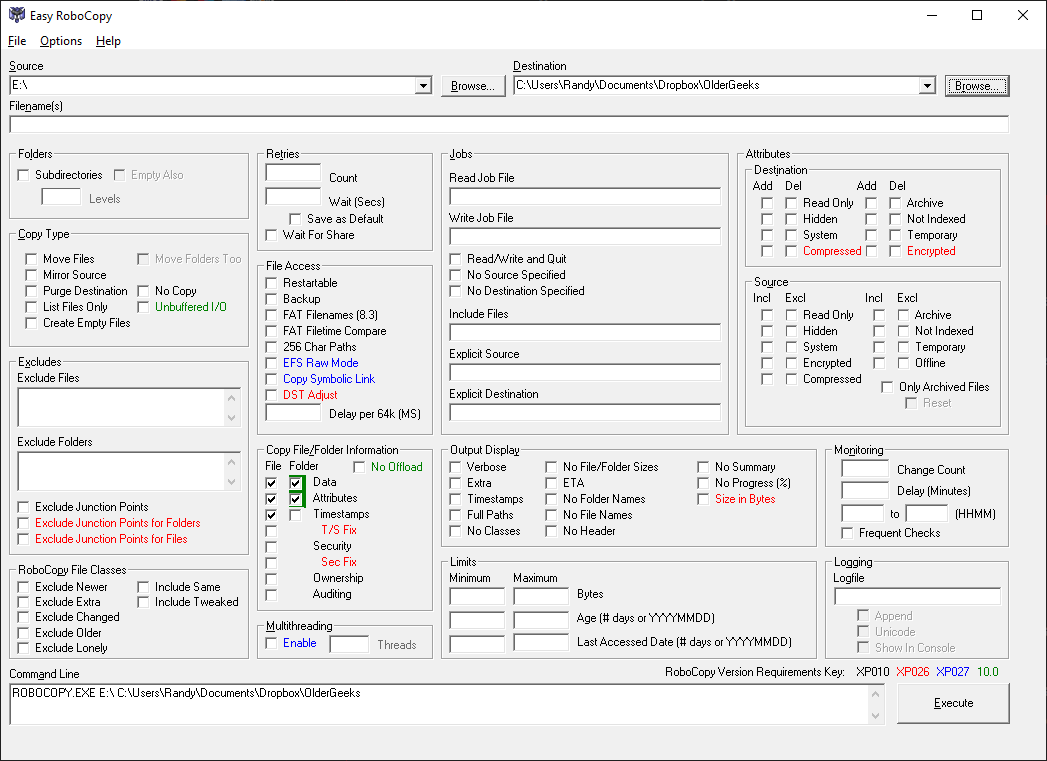The width and height of the screenshot is (1047, 761).
Task: Check Source Excl Hidden attribute
Action: (791, 331)
